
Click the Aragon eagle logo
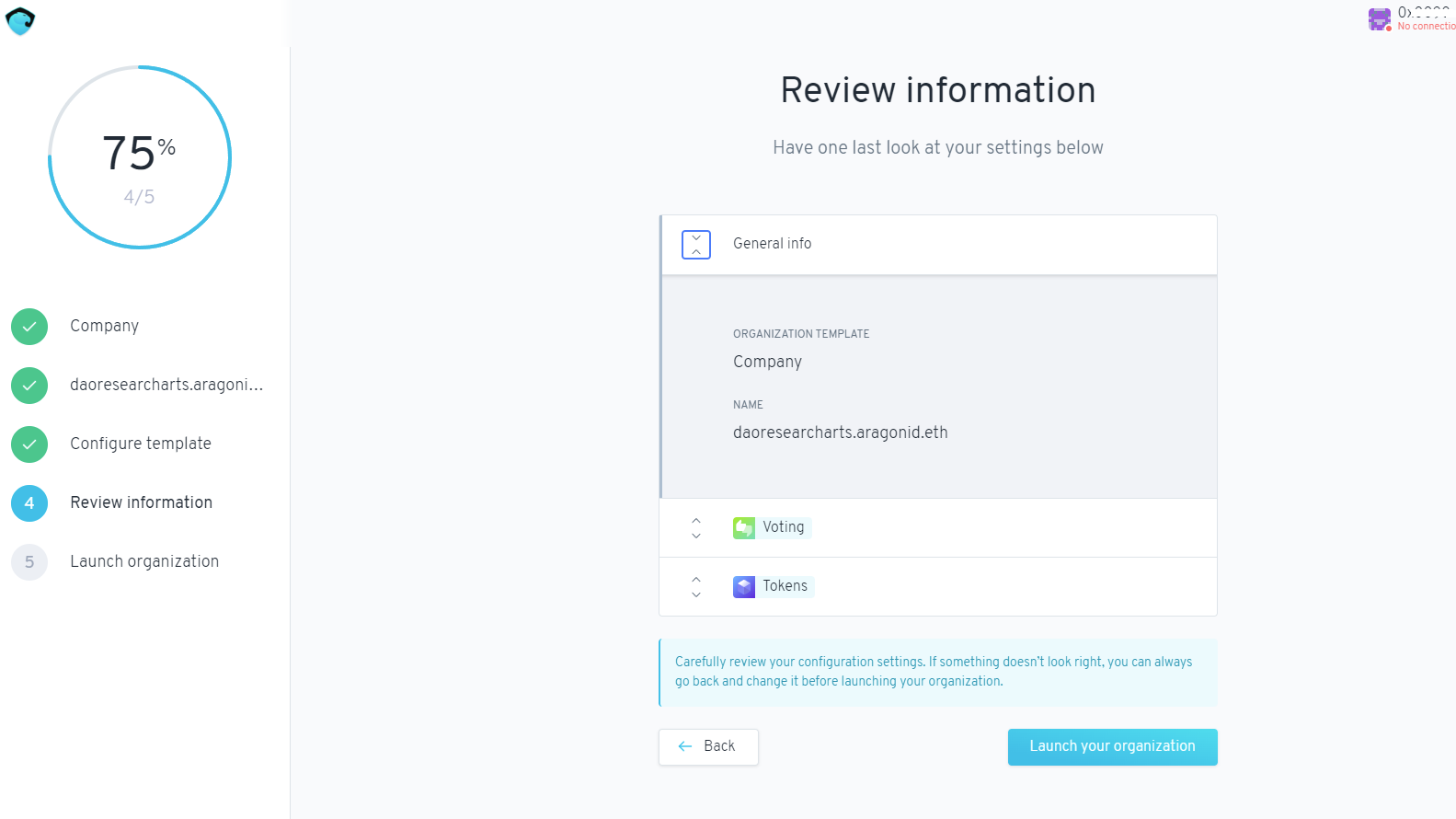20,20
